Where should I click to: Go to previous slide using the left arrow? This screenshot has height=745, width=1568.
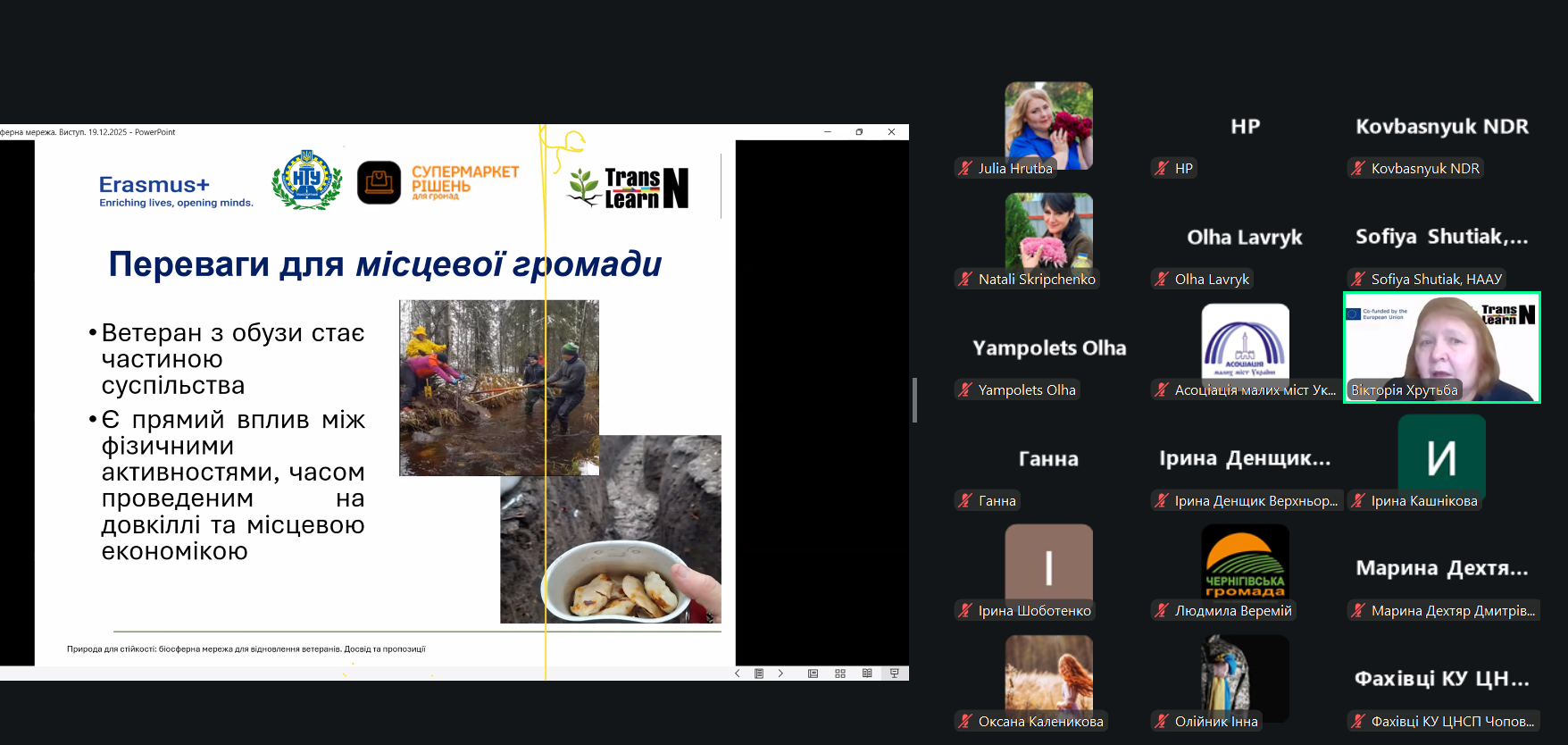pos(737,674)
